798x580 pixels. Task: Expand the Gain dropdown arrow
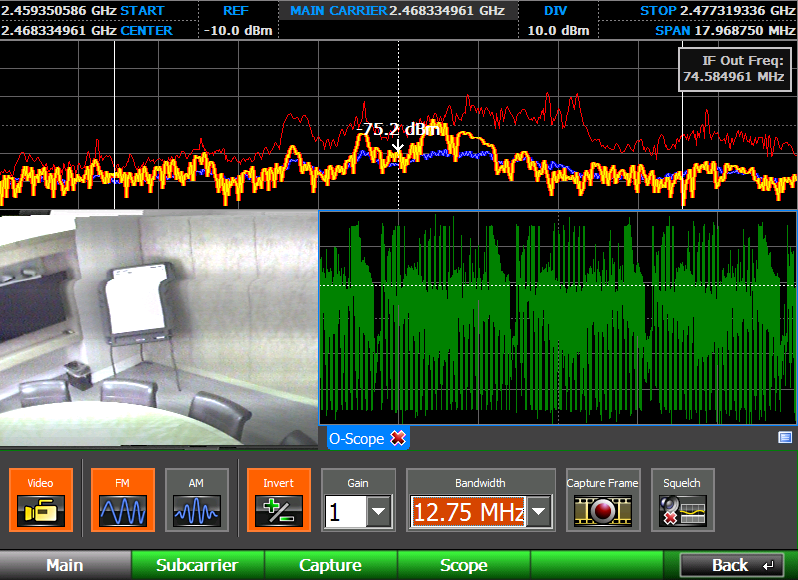pos(379,511)
